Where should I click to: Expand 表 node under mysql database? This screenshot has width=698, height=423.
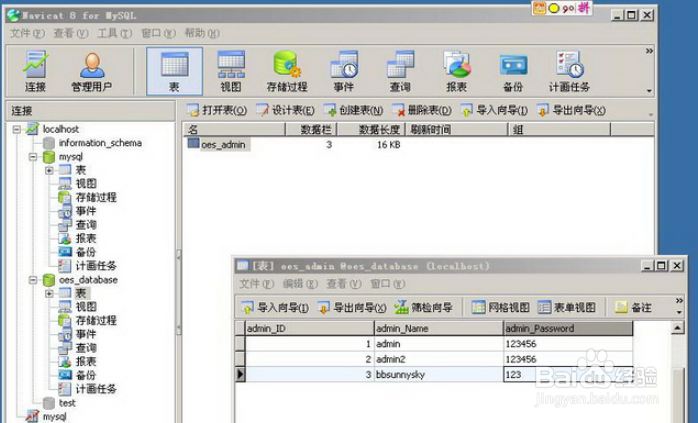pos(49,171)
